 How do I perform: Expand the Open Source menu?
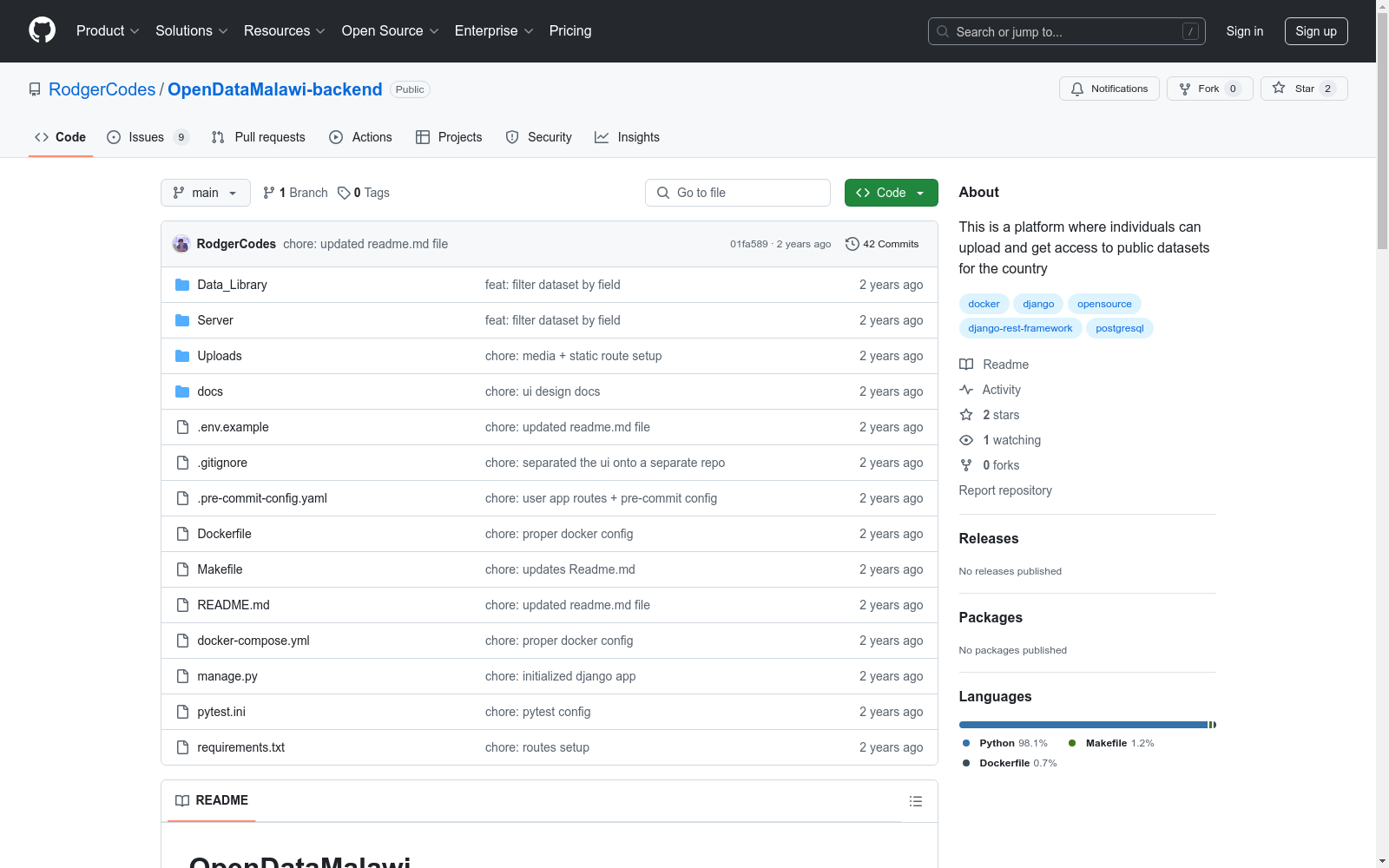pyautogui.click(x=391, y=31)
